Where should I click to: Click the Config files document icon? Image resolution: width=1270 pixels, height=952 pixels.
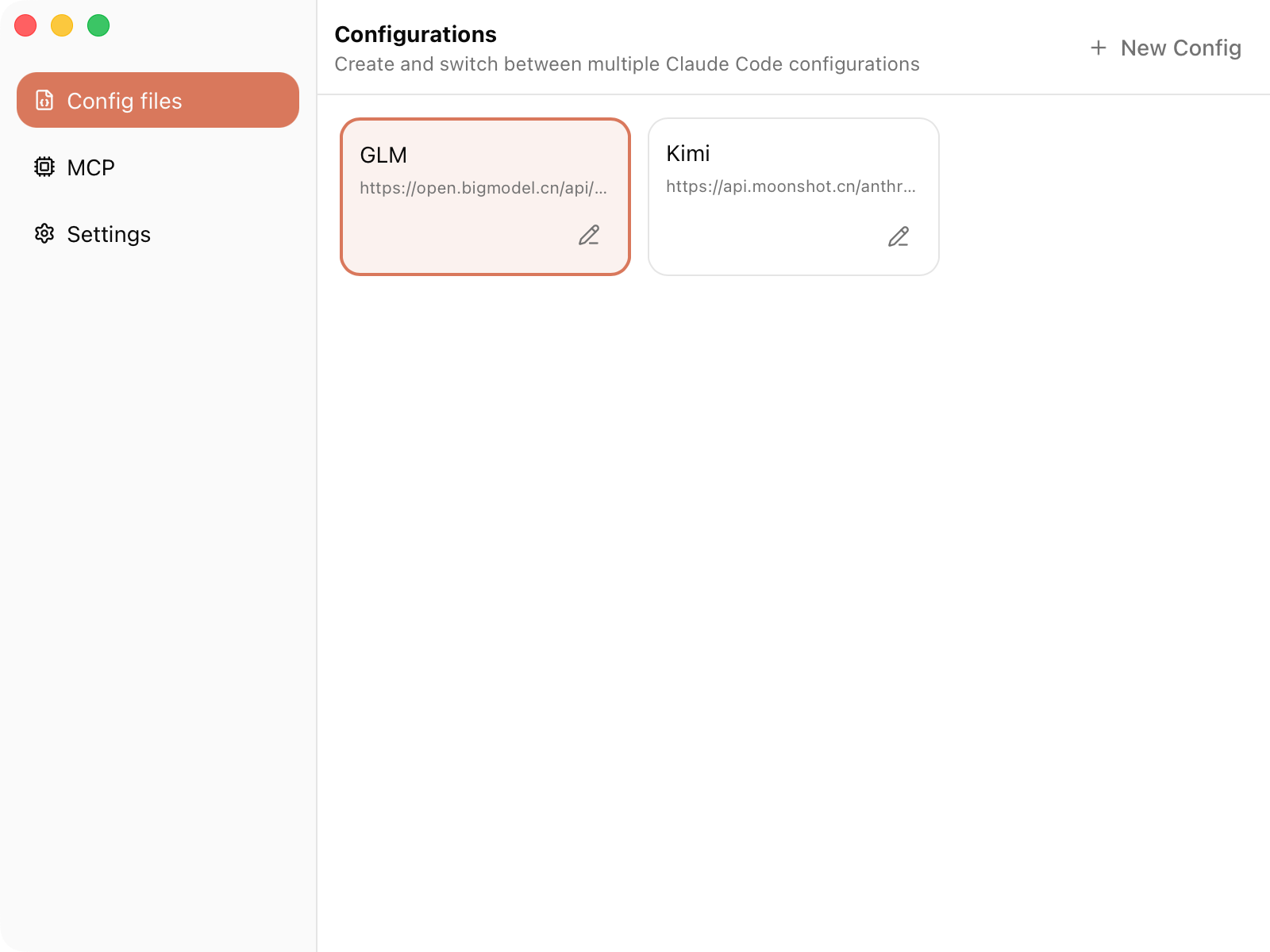click(x=44, y=101)
